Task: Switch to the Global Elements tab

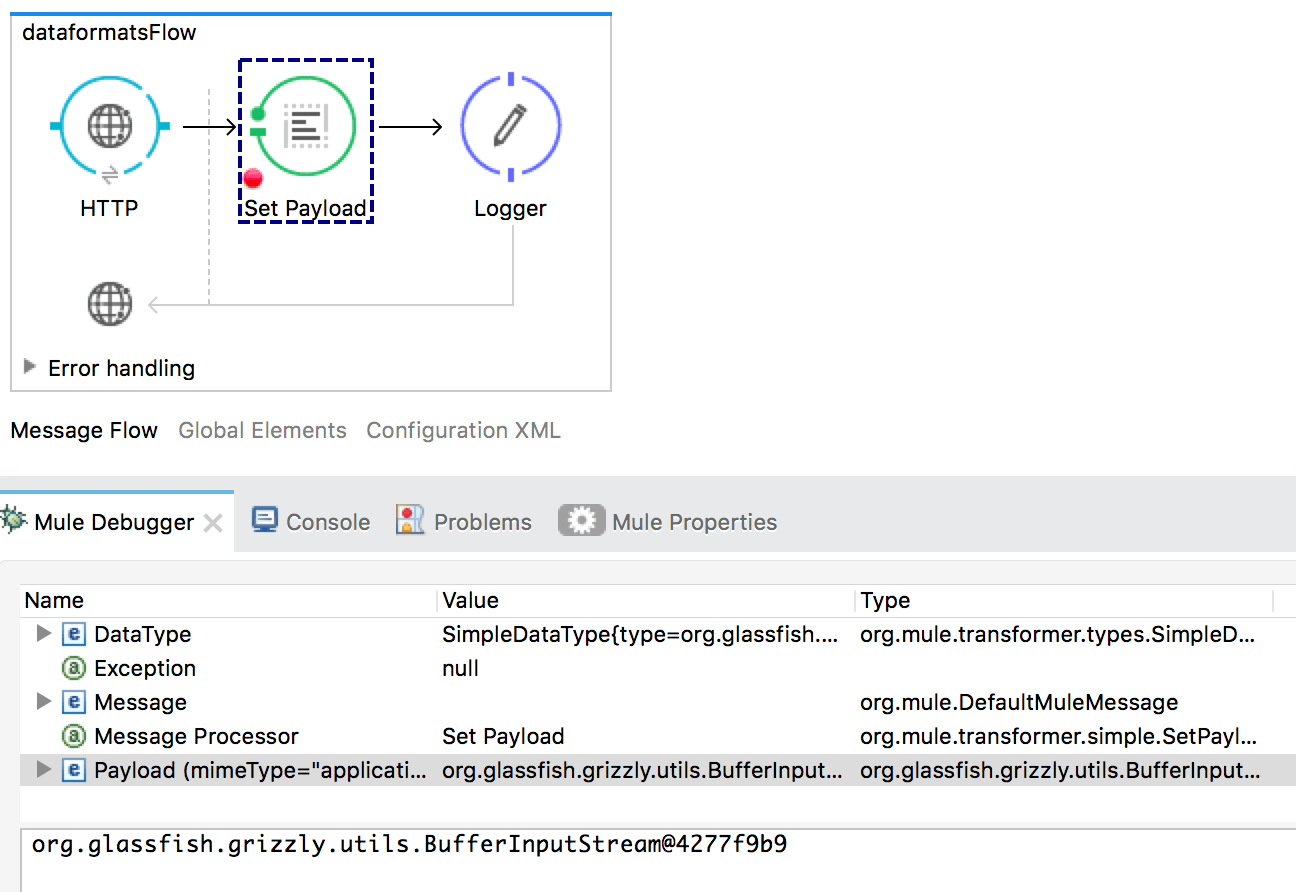Action: 262,430
